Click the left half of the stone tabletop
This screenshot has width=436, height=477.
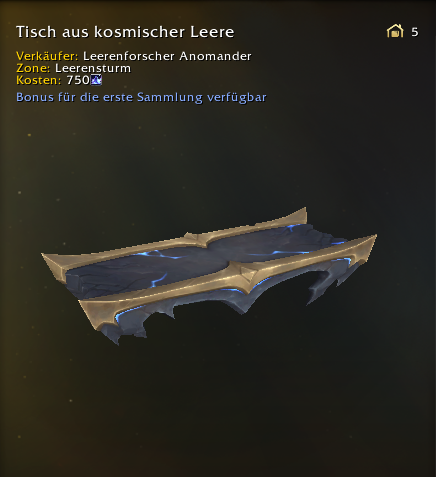(x=147, y=272)
